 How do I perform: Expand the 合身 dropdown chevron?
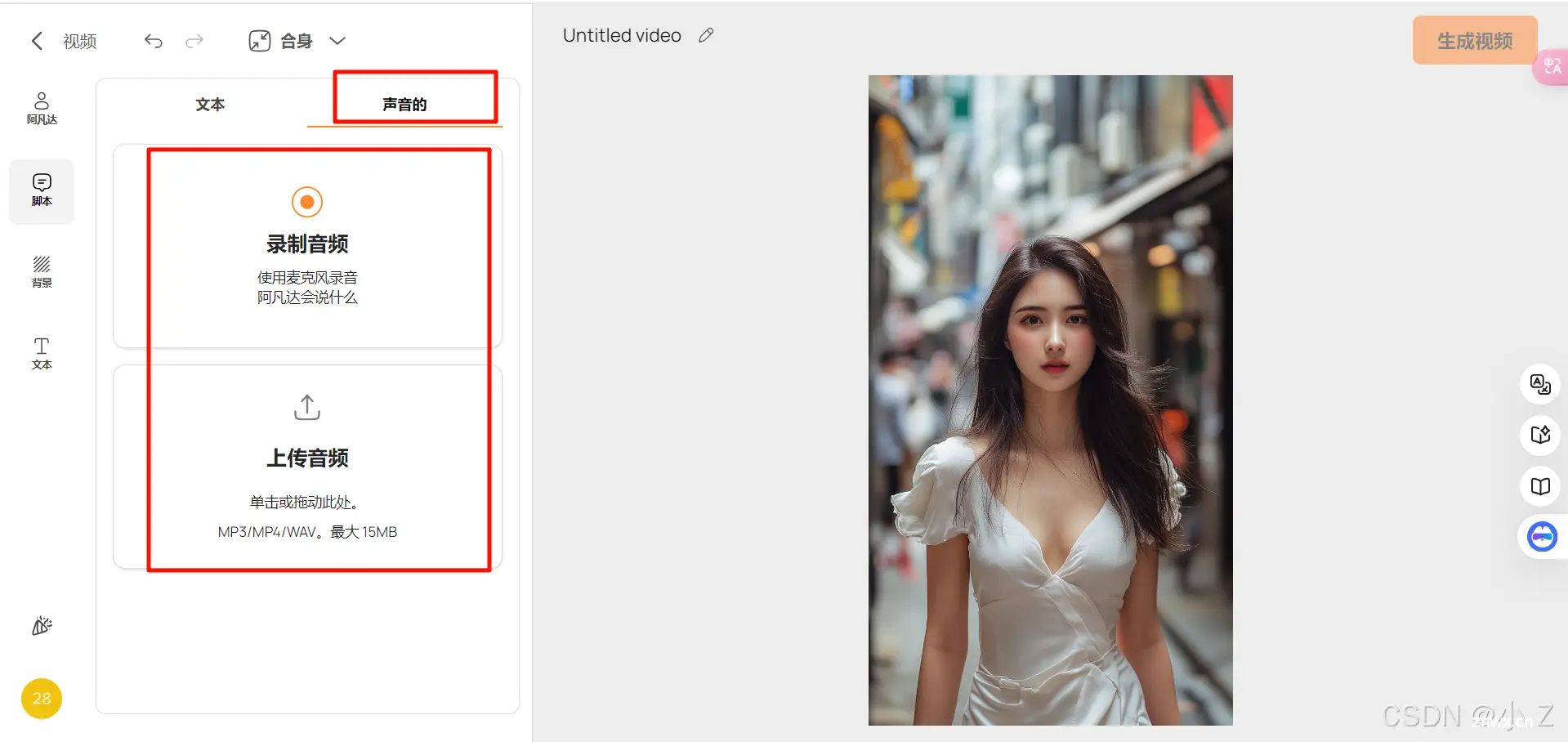[x=337, y=41]
